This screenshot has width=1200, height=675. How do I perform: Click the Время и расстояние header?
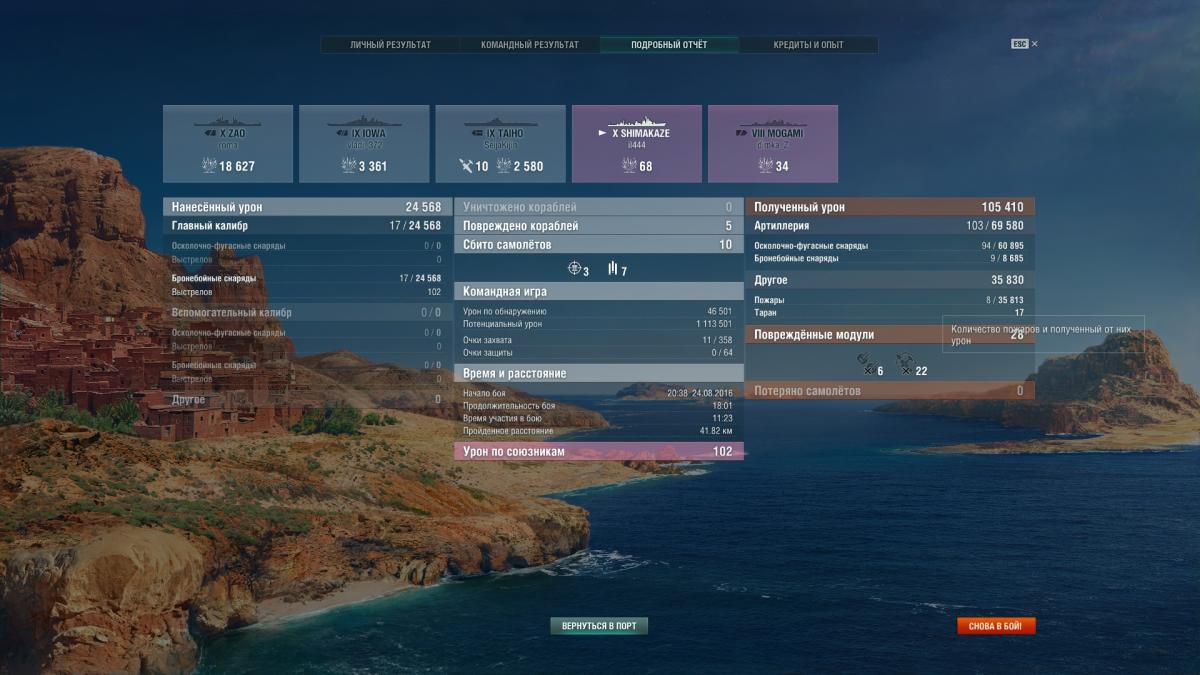pos(599,373)
